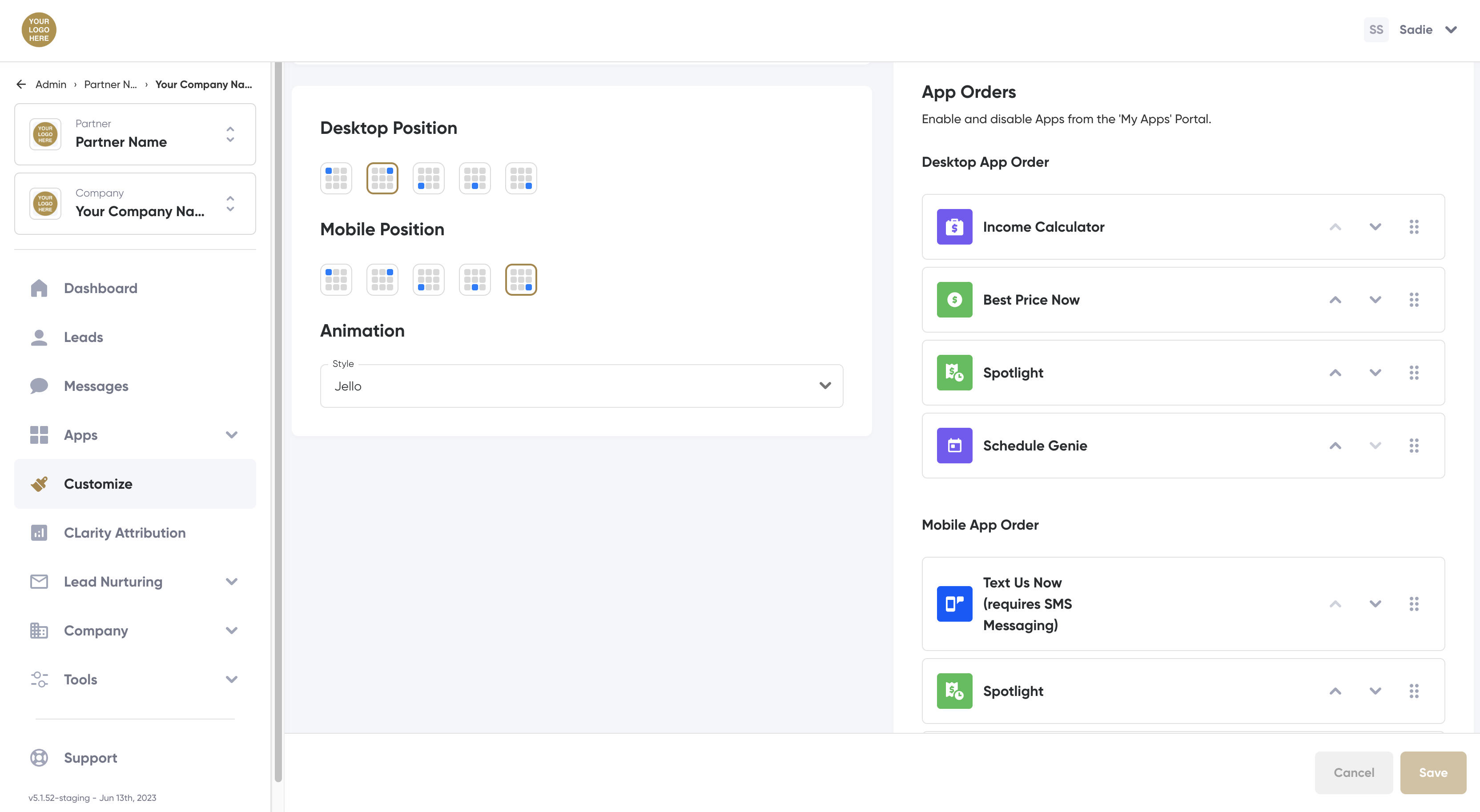Open the Dashboard menu item
1480x812 pixels.
click(101, 288)
